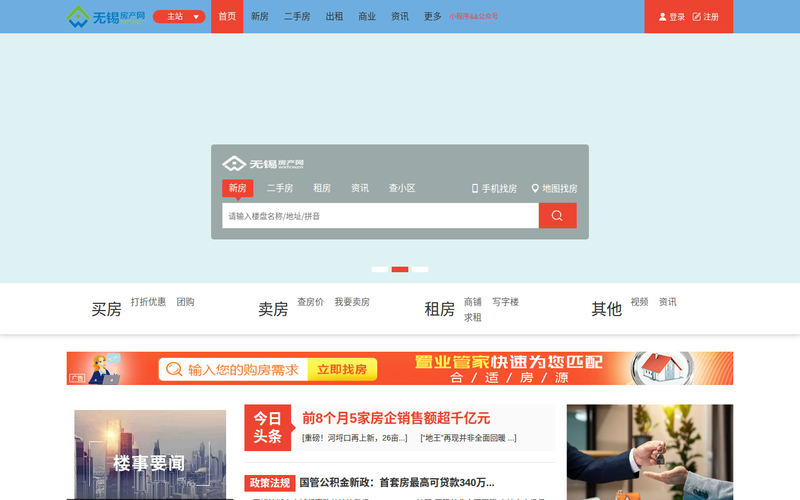Select the third carousel slide indicator
The height and width of the screenshot is (500, 800).
tap(420, 269)
